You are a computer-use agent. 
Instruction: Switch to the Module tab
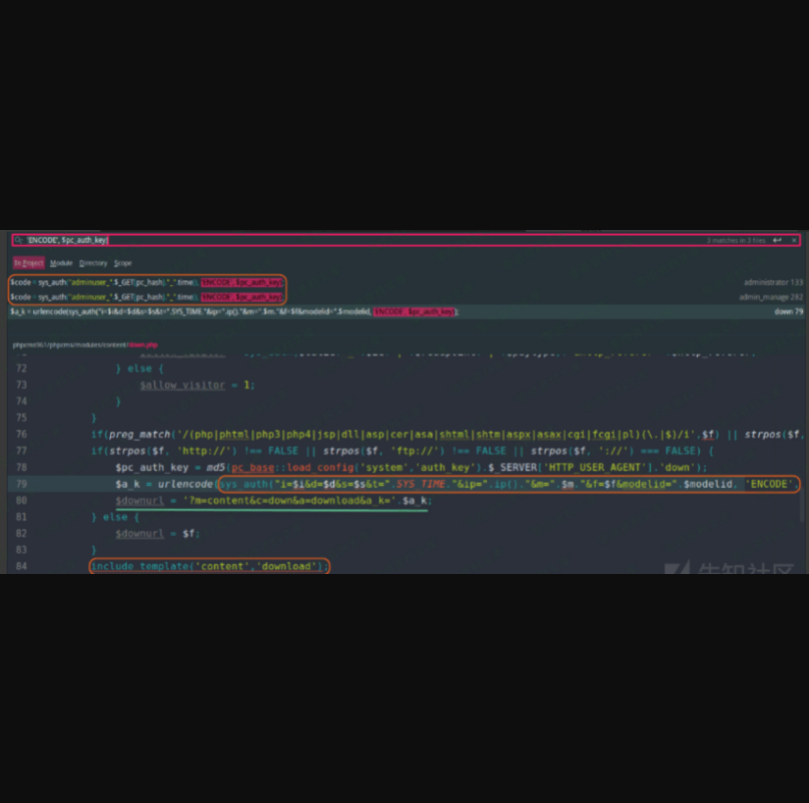[61, 263]
